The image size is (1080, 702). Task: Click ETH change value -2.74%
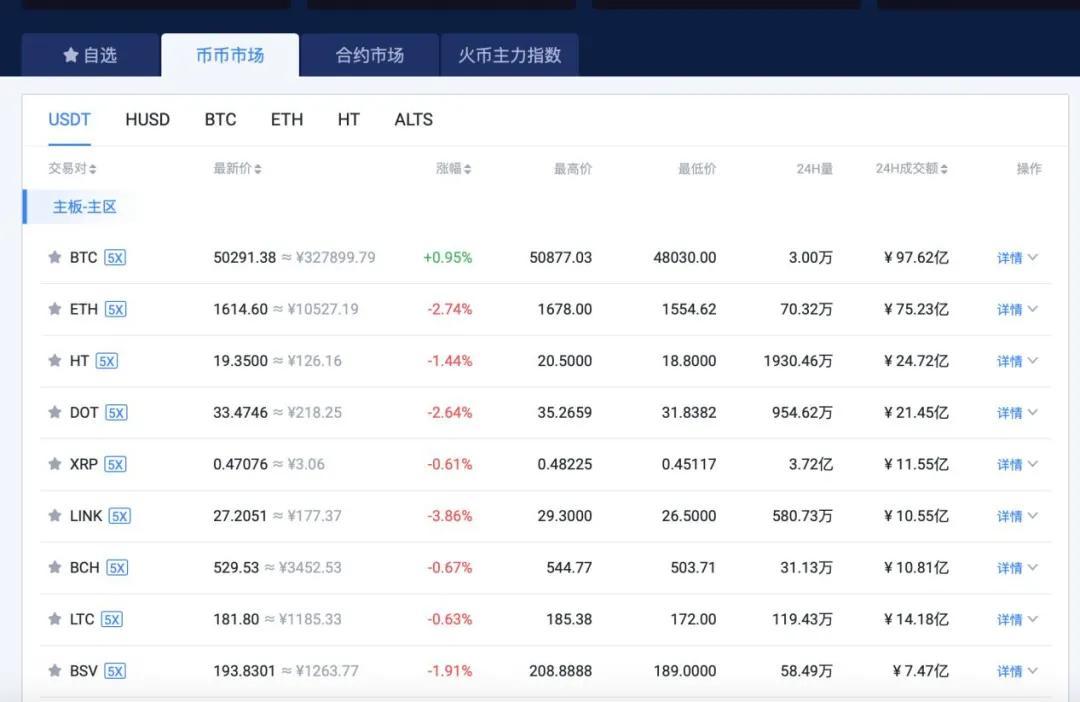(x=450, y=309)
